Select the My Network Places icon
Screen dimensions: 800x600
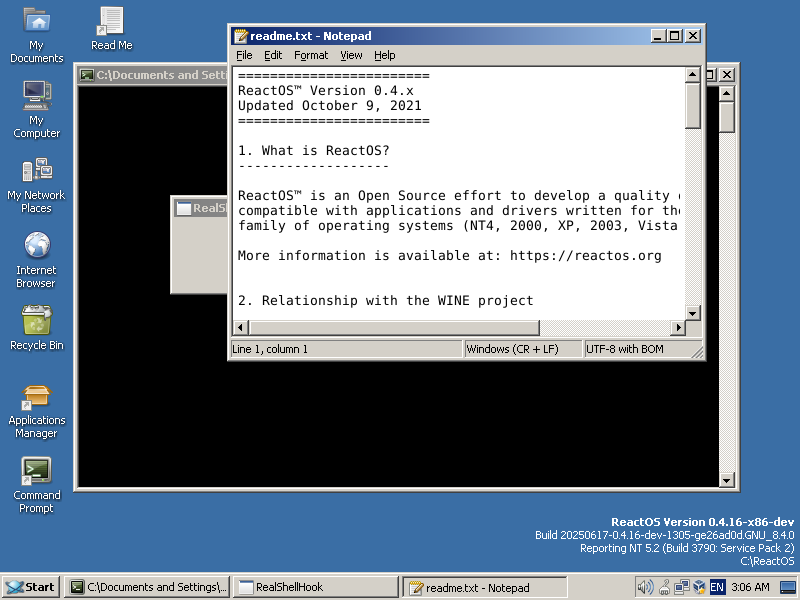36,185
